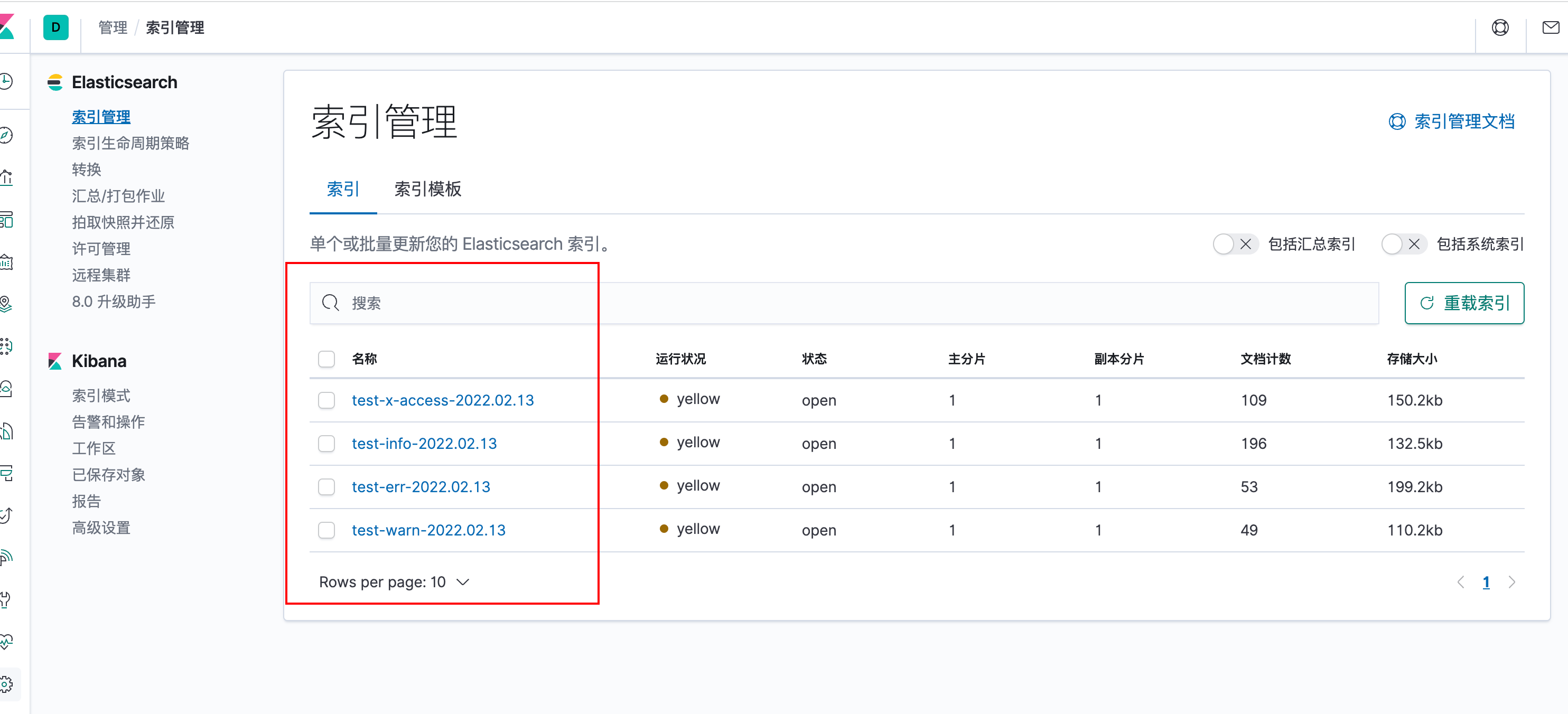Open 汇总/打包作业 in the sidebar

pos(119,196)
